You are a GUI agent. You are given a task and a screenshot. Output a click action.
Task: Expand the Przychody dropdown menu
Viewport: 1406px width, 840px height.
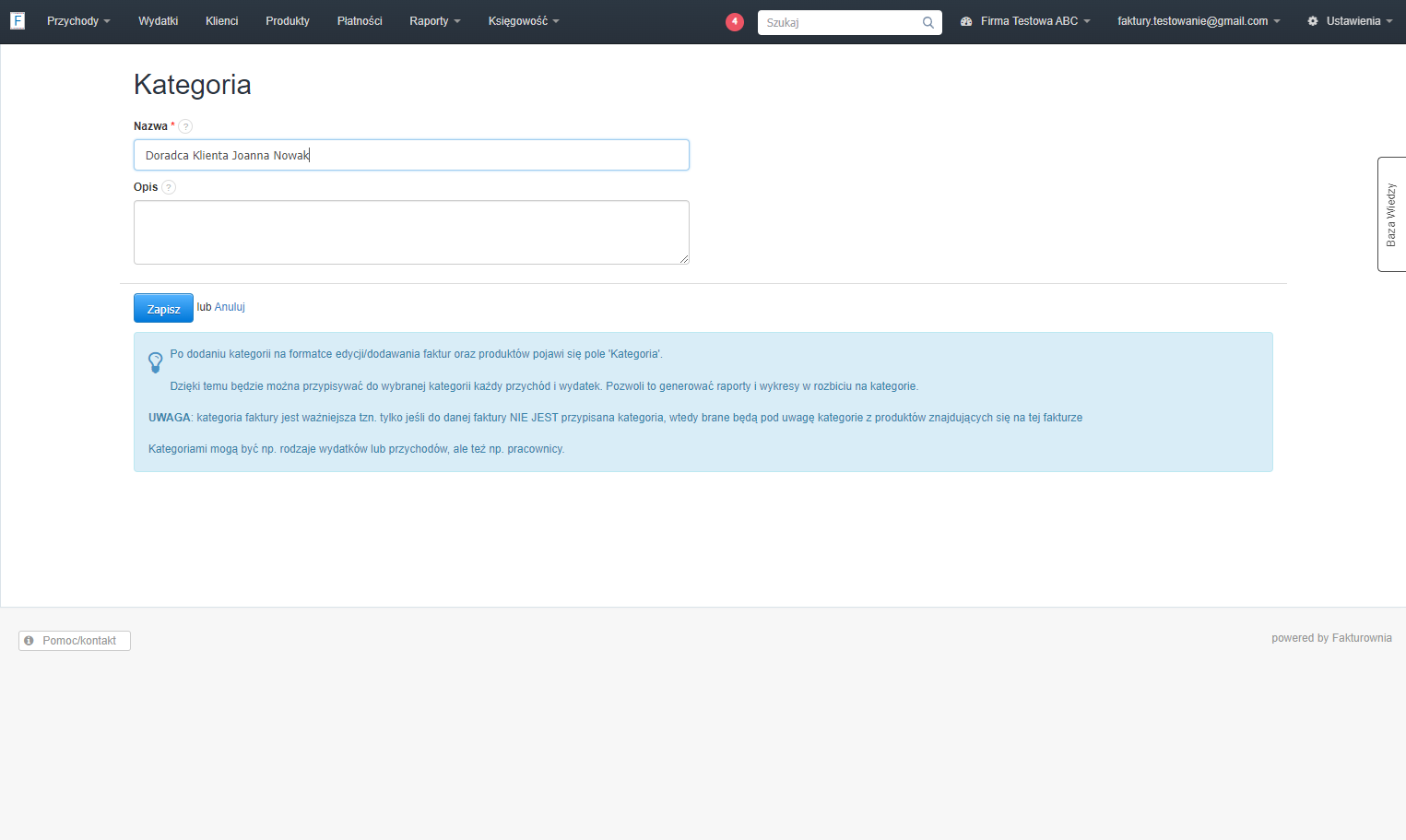(78, 21)
